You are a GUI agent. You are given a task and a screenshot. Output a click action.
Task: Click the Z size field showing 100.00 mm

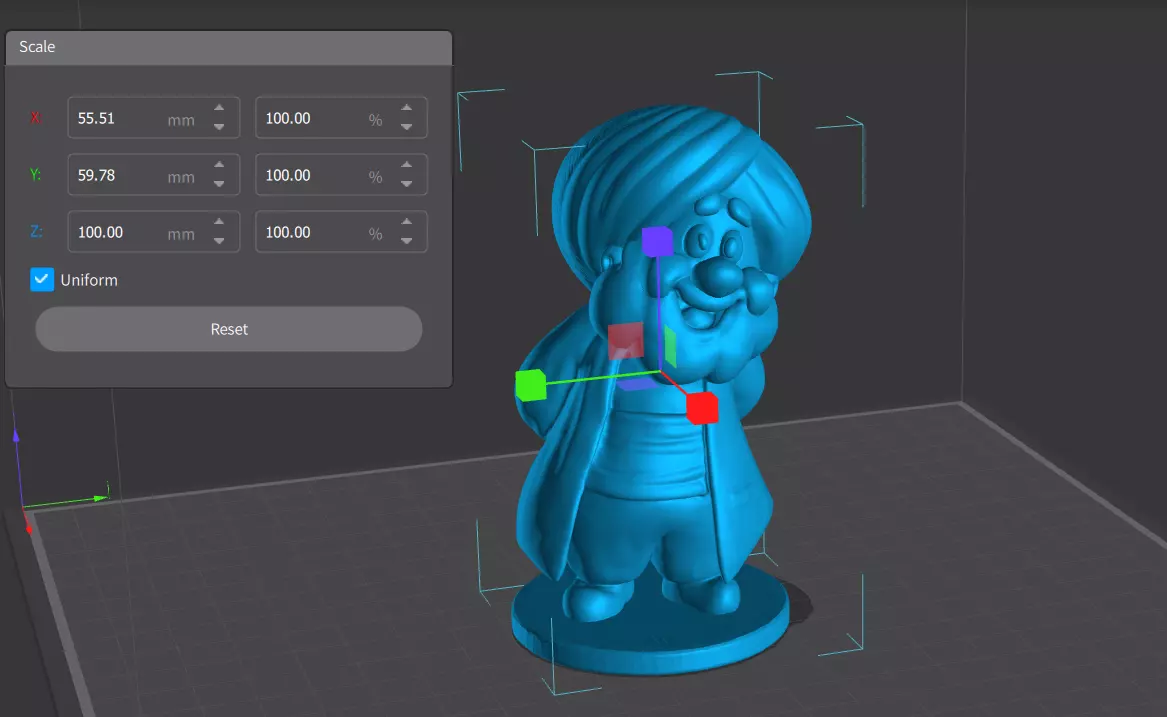(x=153, y=232)
